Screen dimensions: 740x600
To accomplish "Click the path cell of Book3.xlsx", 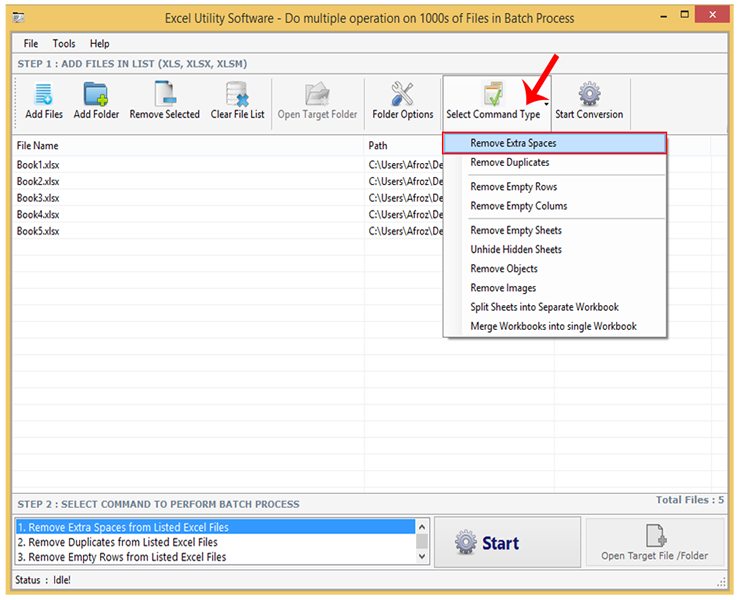I will (405, 198).
